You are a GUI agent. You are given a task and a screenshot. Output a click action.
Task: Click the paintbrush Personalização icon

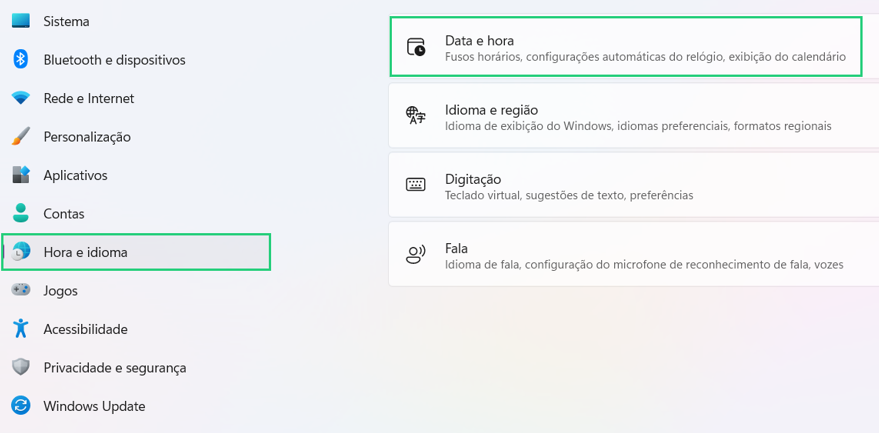tap(21, 136)
